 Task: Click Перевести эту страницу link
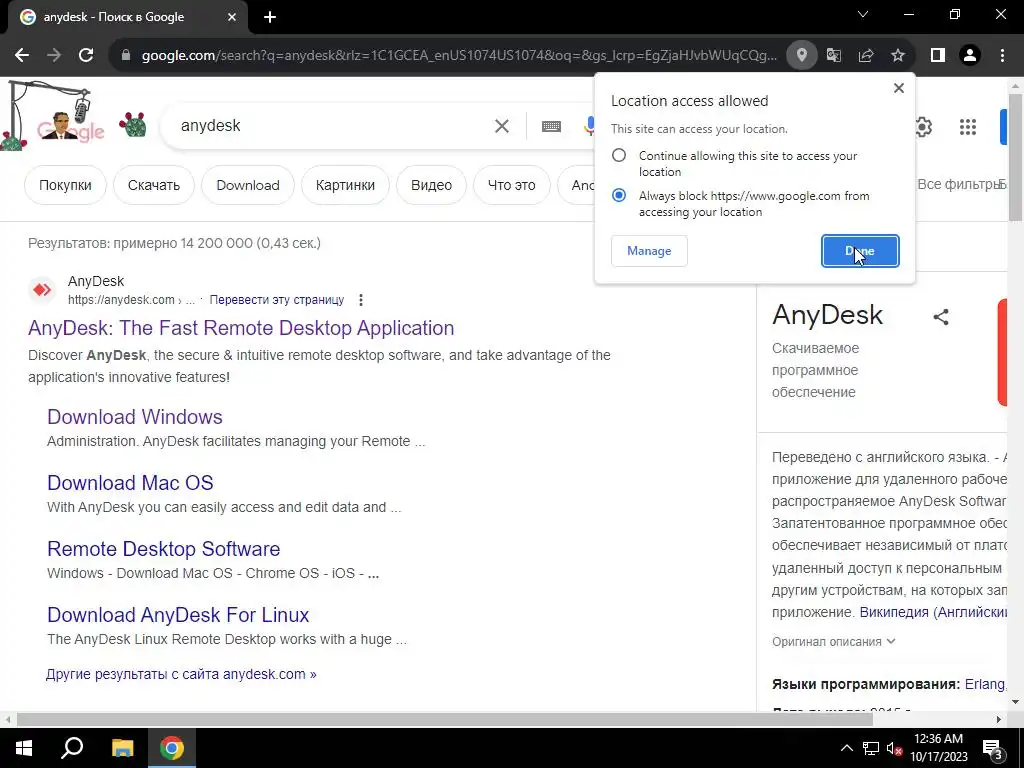pos(277,300)
